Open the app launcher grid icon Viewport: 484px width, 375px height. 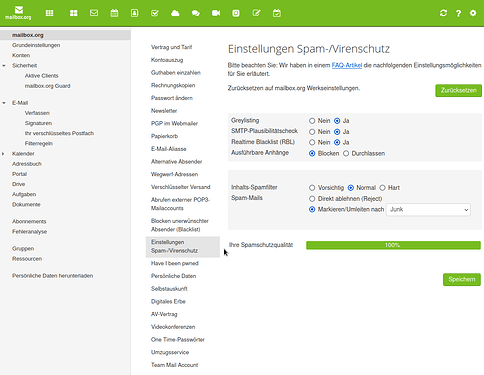click(x=49, y=13)
